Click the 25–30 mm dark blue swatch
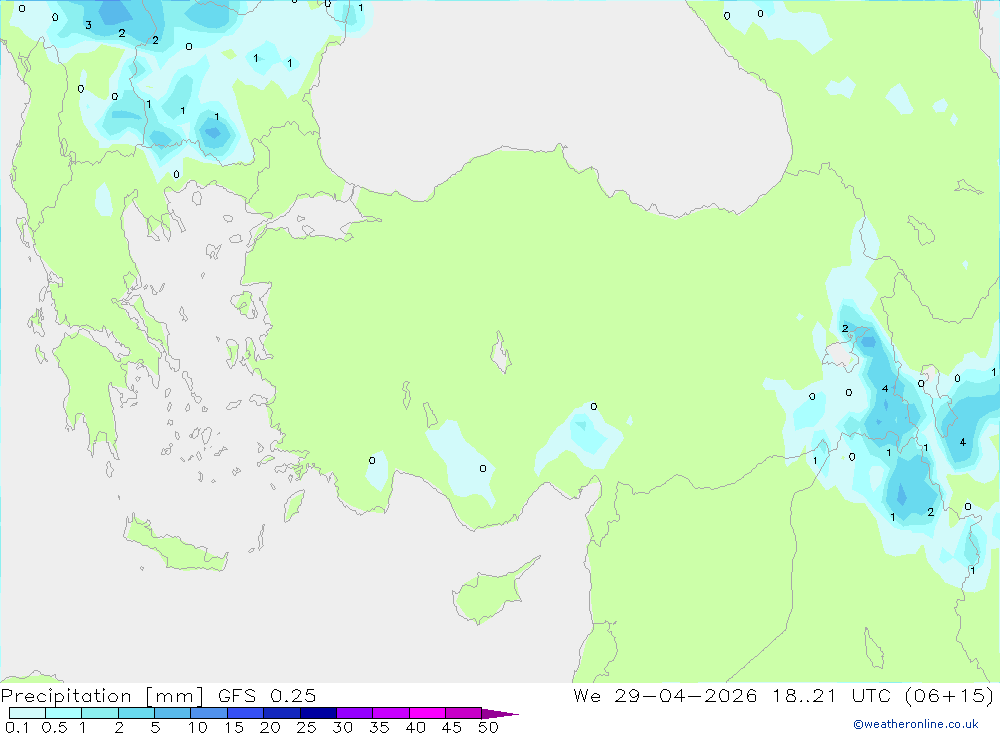 point(318,713)
